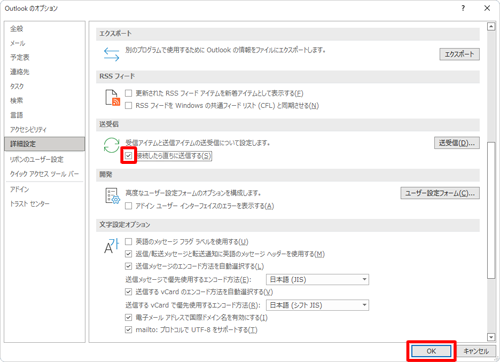Open ユーザー設定フォーム(C)... button
Screen dimensions: 500x362
pos(440,193)
